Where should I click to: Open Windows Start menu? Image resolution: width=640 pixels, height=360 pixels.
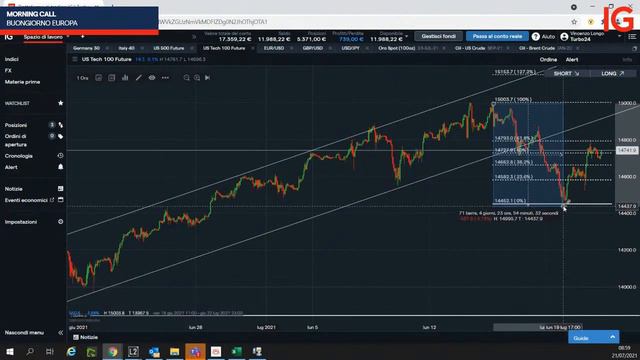click(10, 351)
